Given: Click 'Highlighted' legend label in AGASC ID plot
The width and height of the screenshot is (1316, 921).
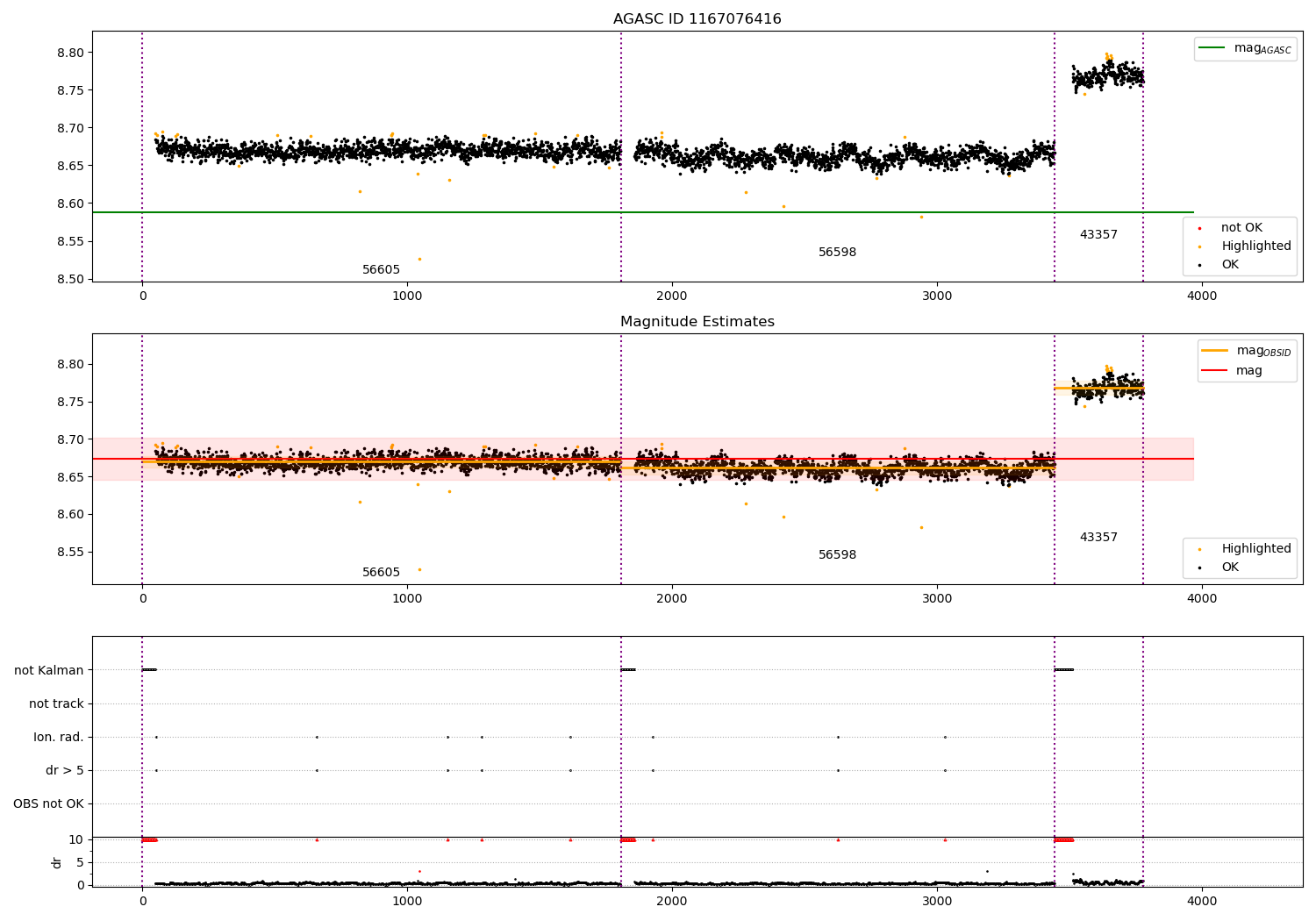Looking at the screenshot, I should [x=1255, y=246].
